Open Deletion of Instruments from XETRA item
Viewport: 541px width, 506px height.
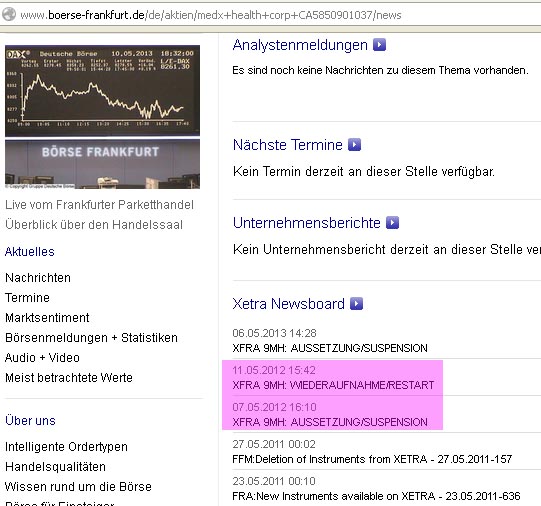[x=372, y=459]
